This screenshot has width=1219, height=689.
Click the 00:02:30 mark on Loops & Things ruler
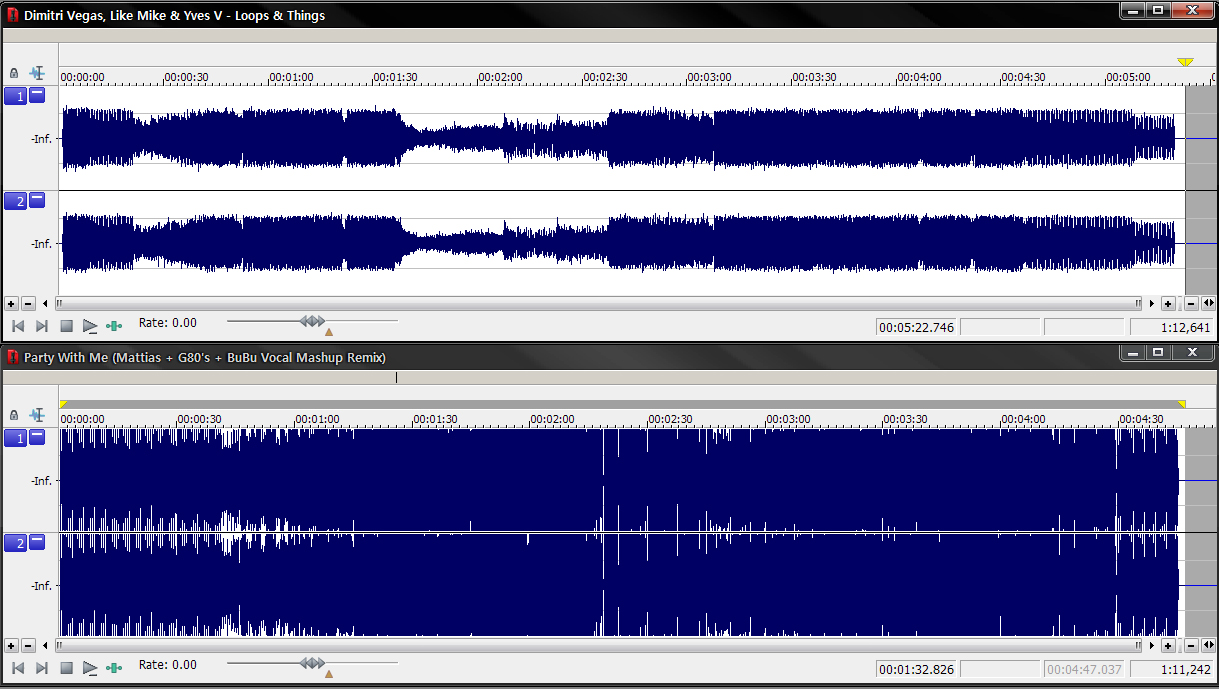pyautogui.click(x=607, y=77)
